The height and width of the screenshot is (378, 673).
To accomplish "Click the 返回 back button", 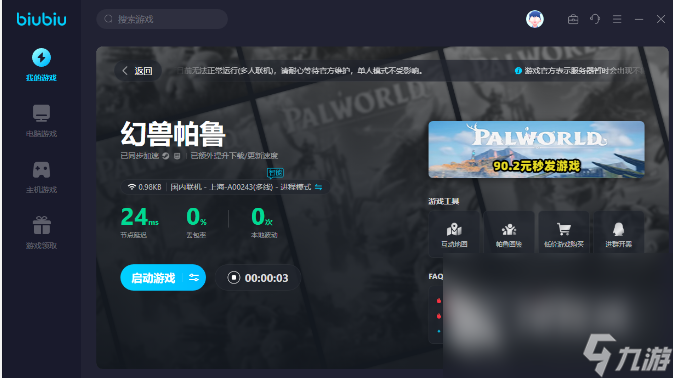I will [x=138, y=71].
